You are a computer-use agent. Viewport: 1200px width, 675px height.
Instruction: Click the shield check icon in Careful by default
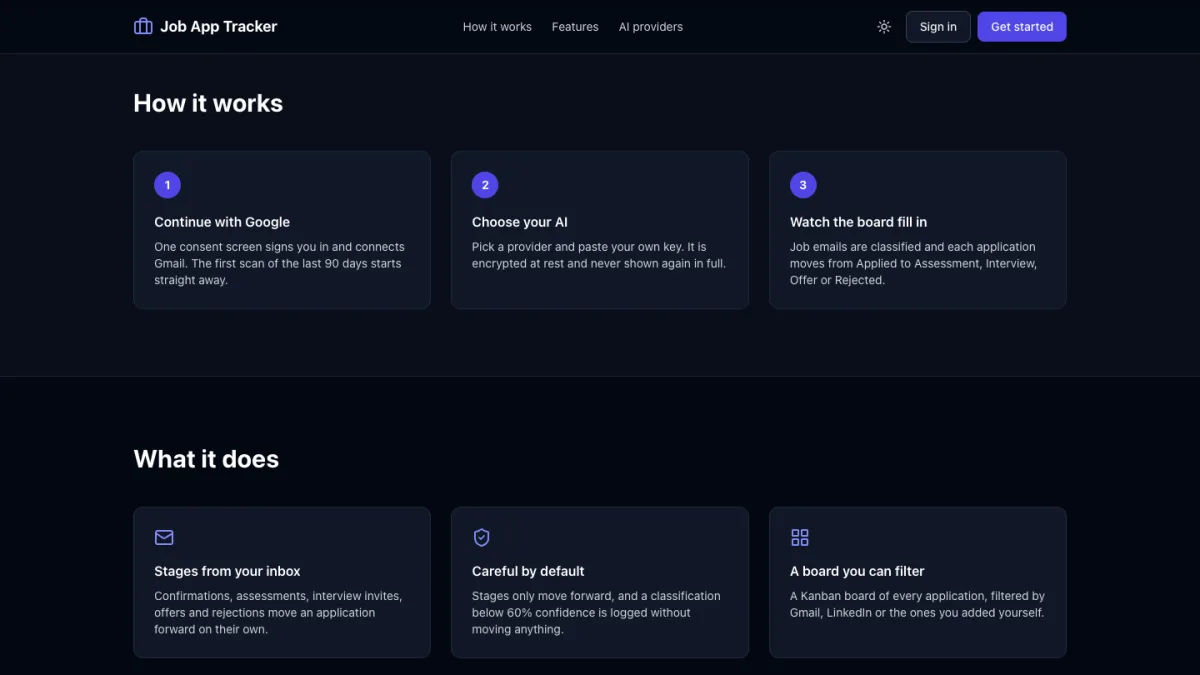coord(481,538)
